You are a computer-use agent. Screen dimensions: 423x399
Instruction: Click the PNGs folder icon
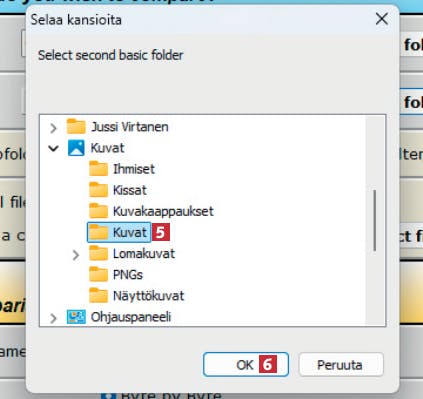pos(98,275)
